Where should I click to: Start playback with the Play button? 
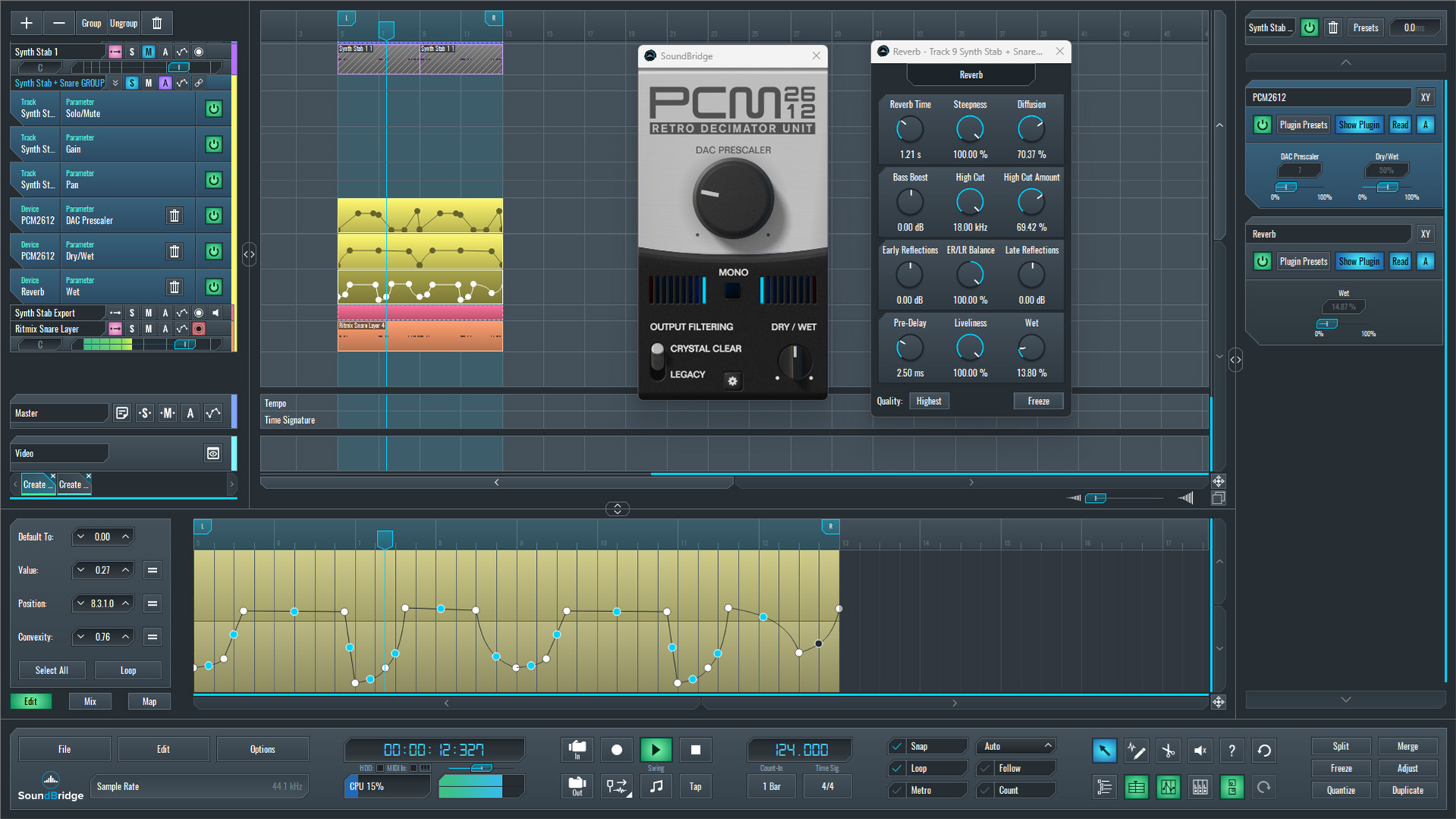tap(656, 750)
